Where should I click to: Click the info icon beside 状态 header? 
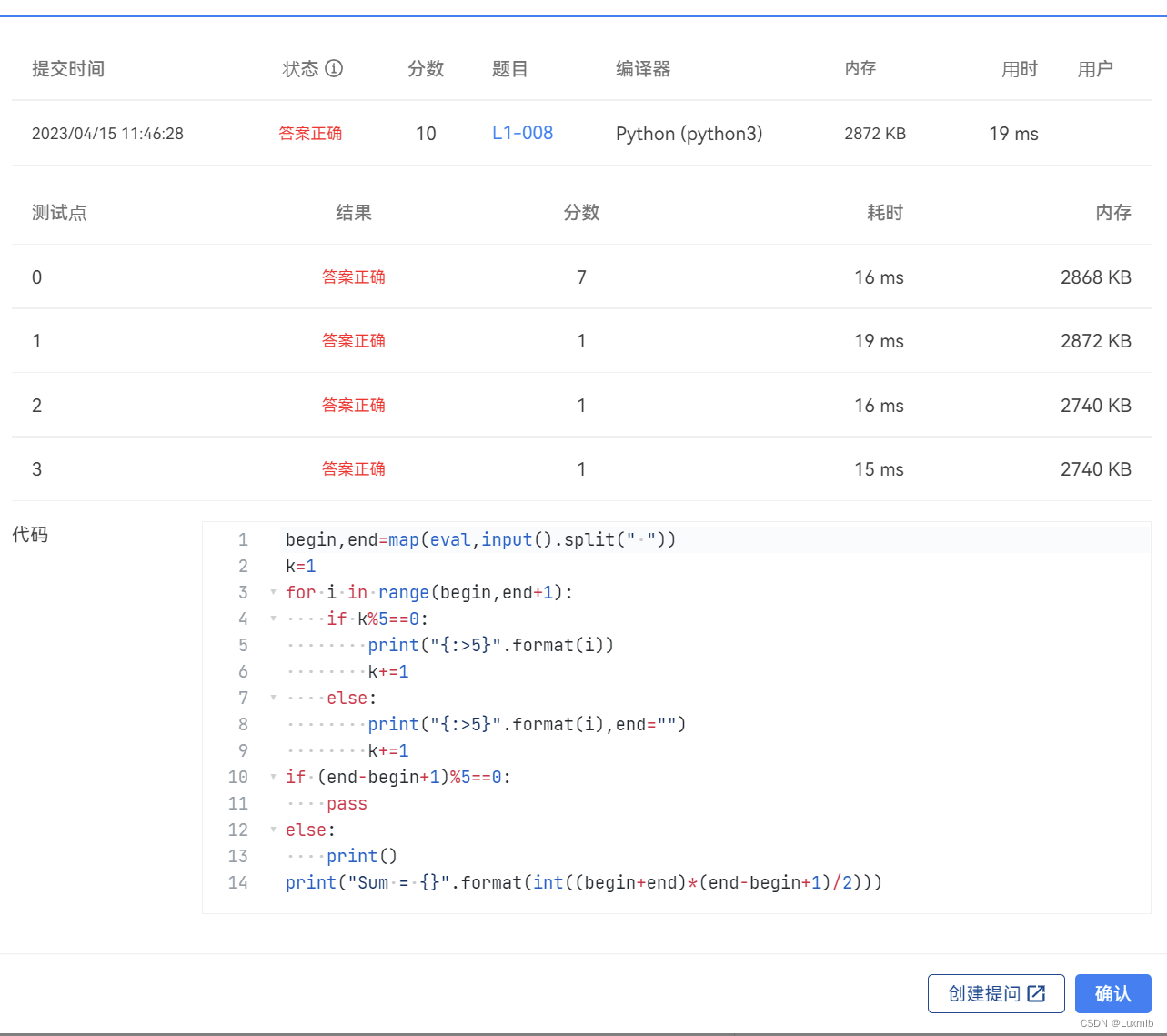click(335, 68)
